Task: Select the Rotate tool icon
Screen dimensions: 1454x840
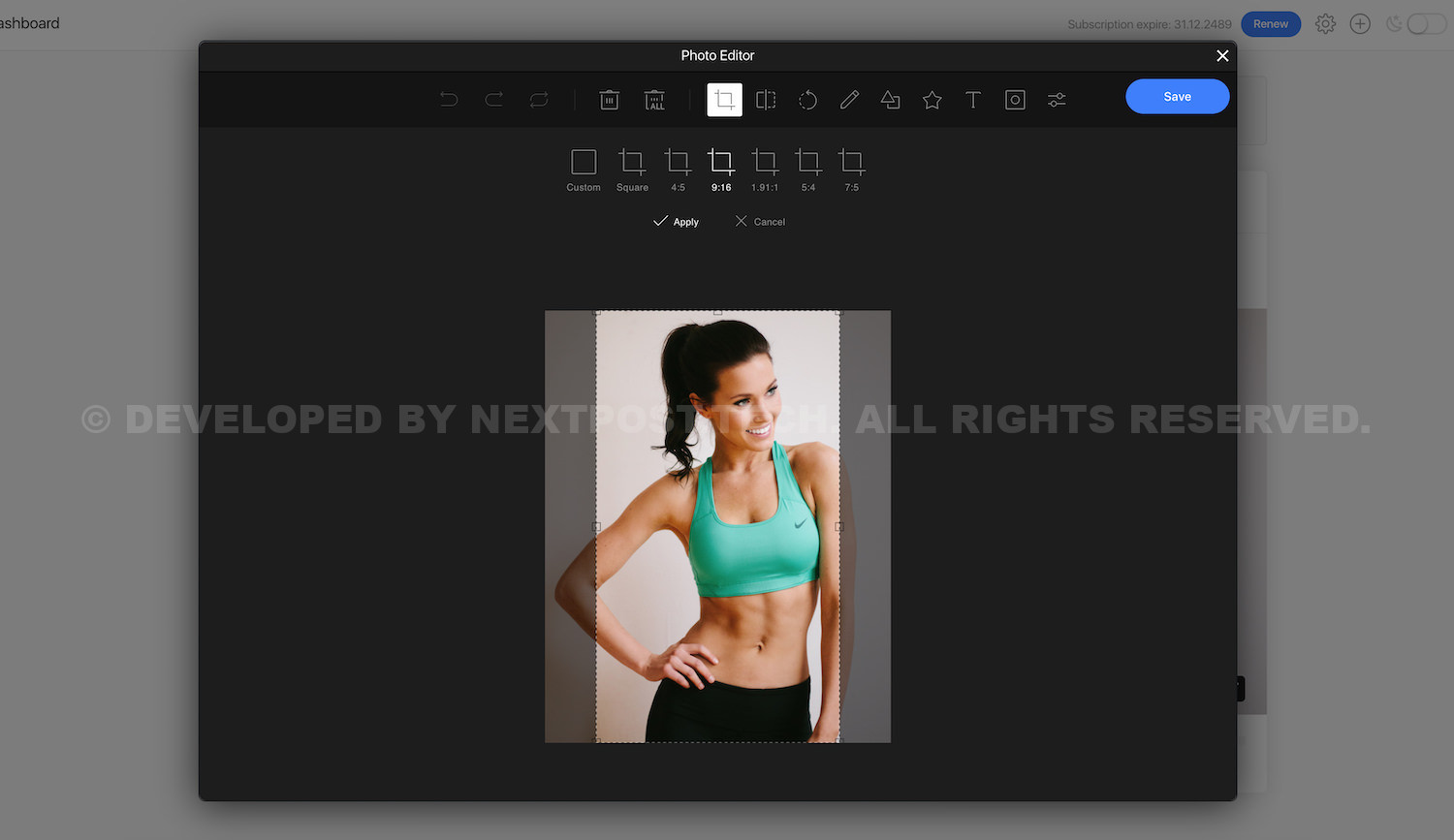Action: [807, 99]
